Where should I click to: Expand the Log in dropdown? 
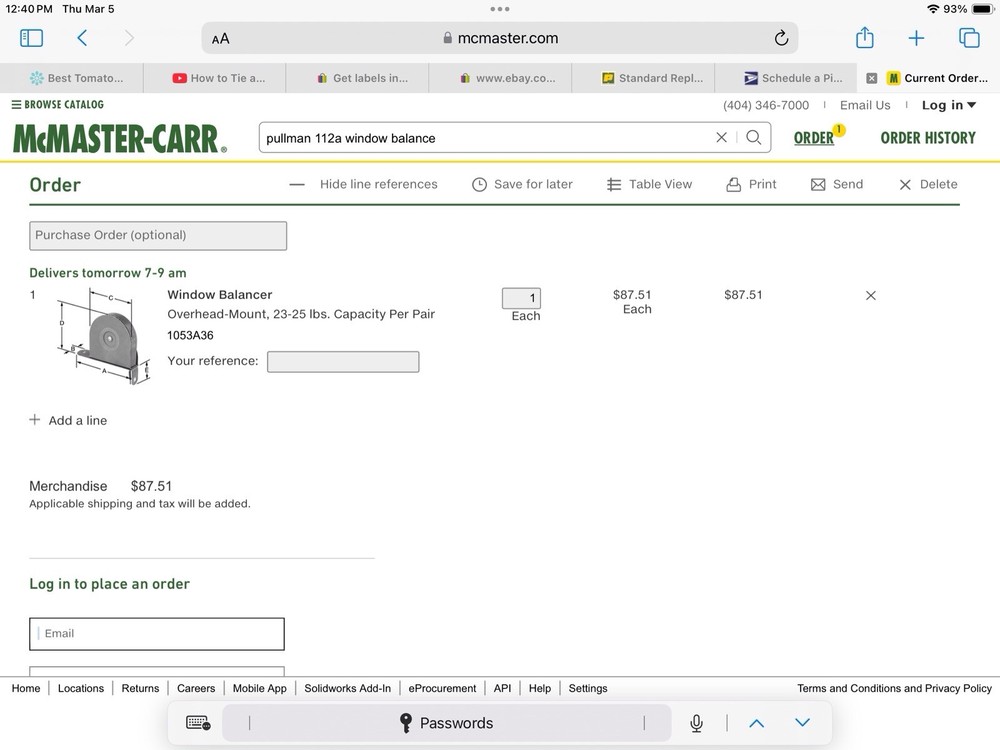pyautogui.click(x=948, y=105)
